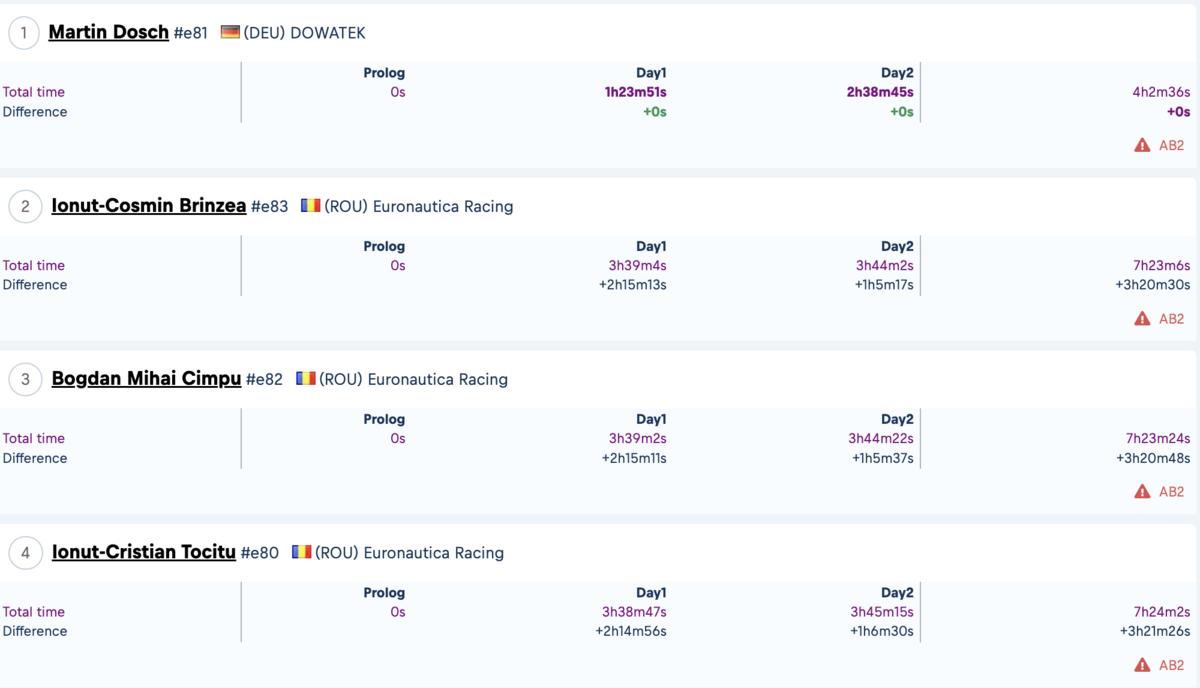Click the warning triangle icon in Martin Dosch's row

click(x=1142, y=145)
